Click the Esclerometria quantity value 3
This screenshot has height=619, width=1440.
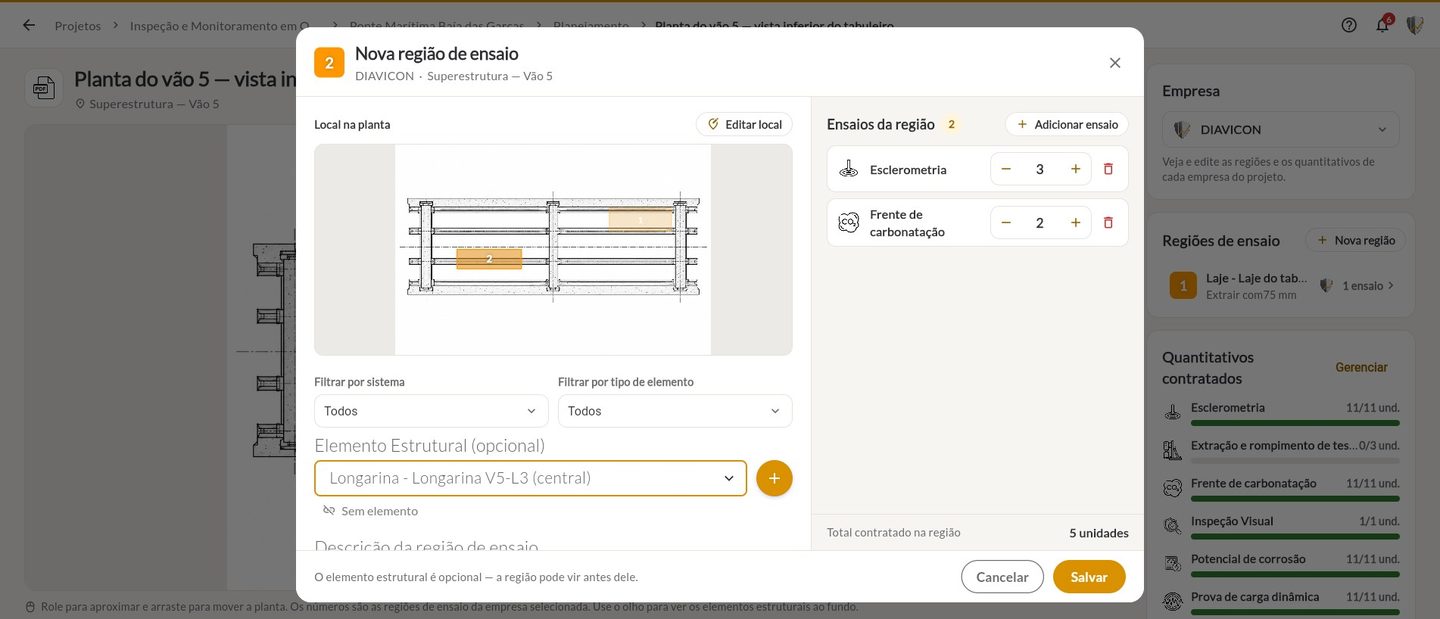(x=1040, y=169)
